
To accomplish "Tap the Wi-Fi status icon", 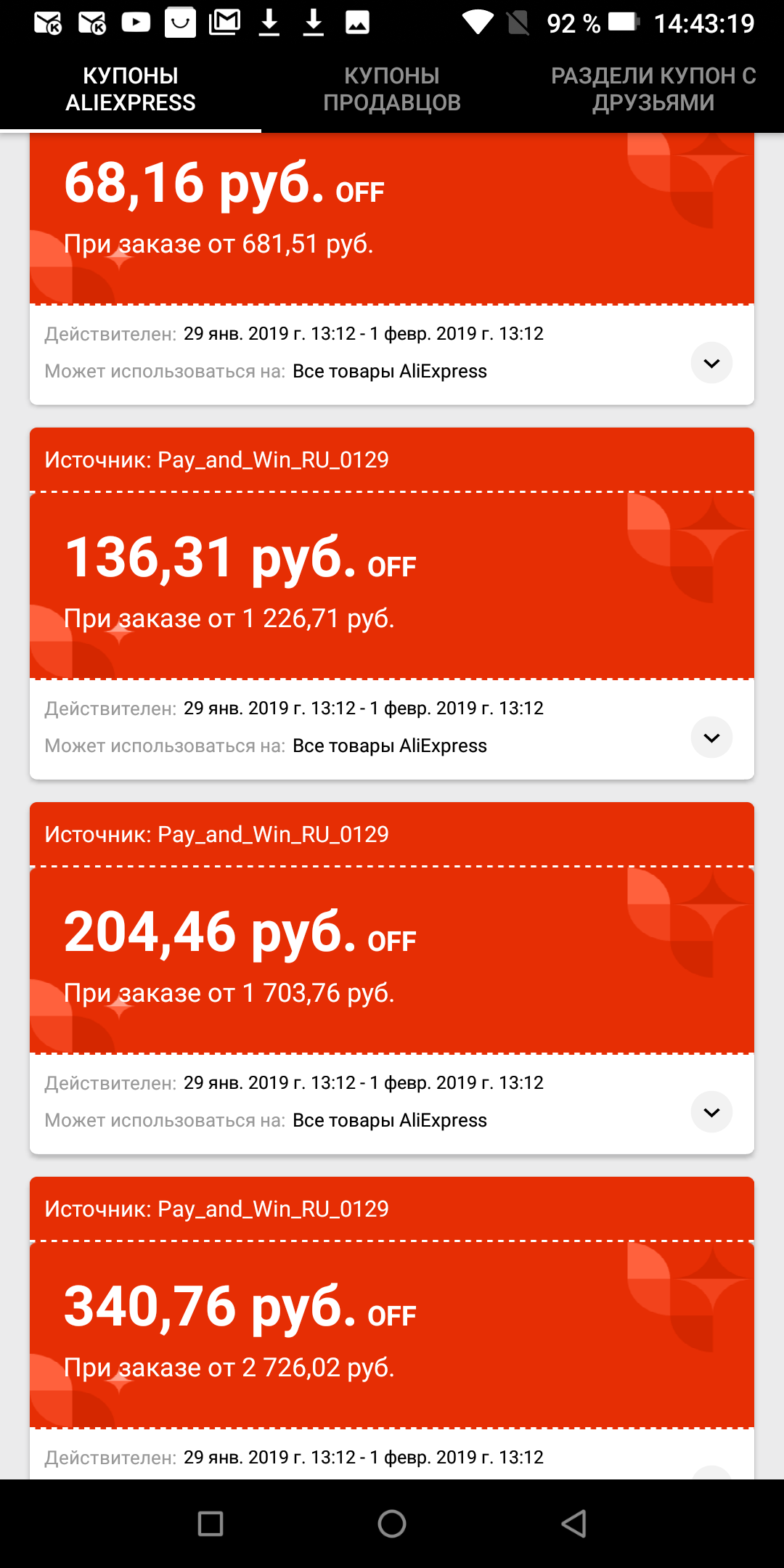I will [x=478, y=23].
